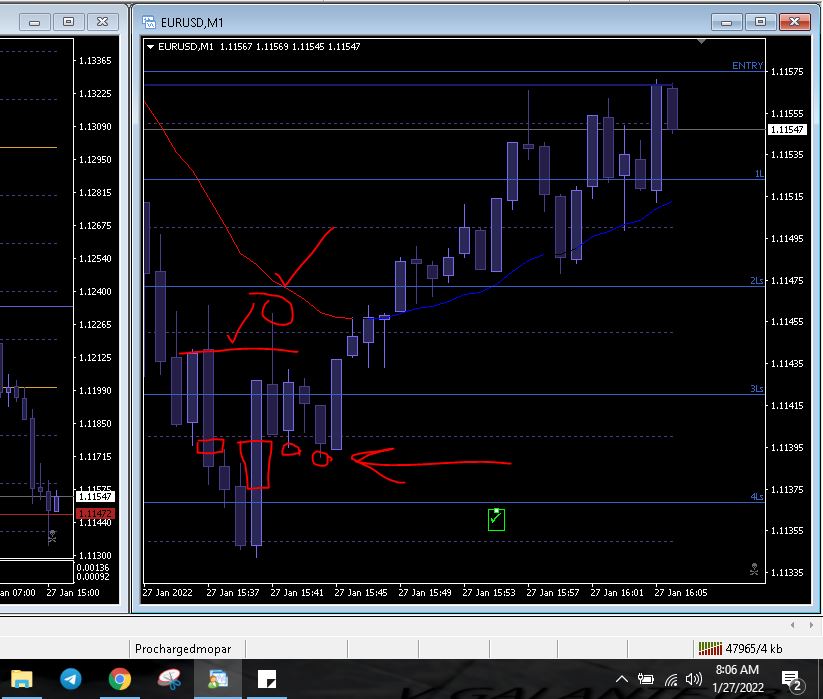Click the 27 Jan 15:00 label in left window
This screenshot has width=823, height=699.
click(x=73, y=592)
